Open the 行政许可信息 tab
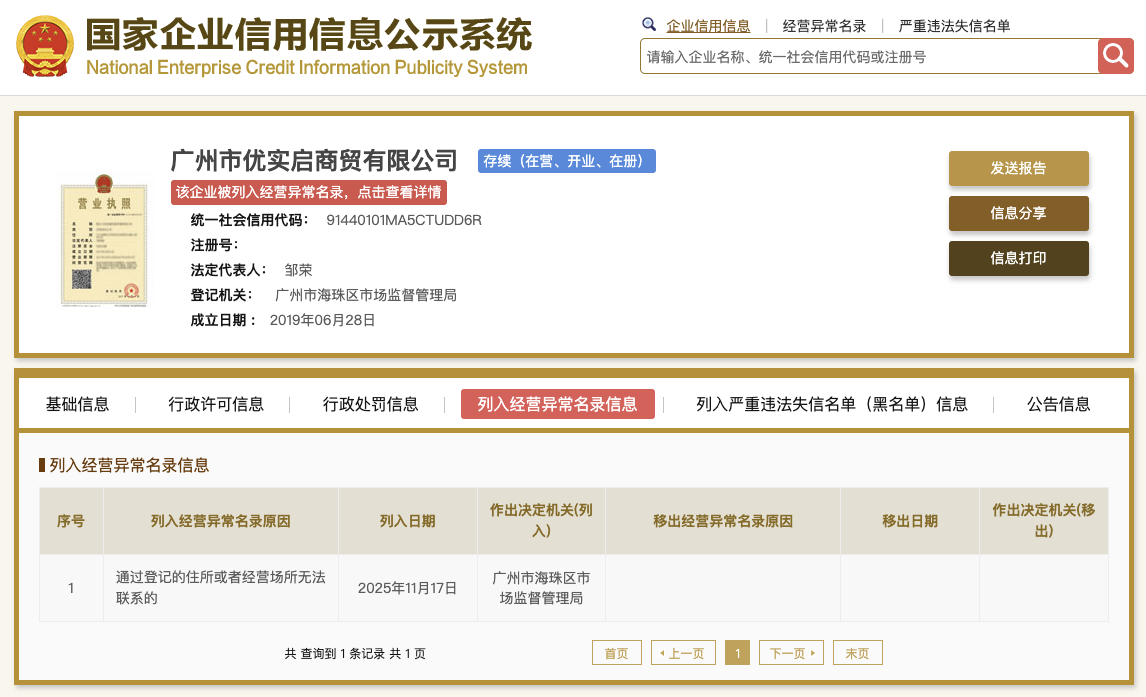Viewport: 1146px width, 697px height. [x=214, y=404]
